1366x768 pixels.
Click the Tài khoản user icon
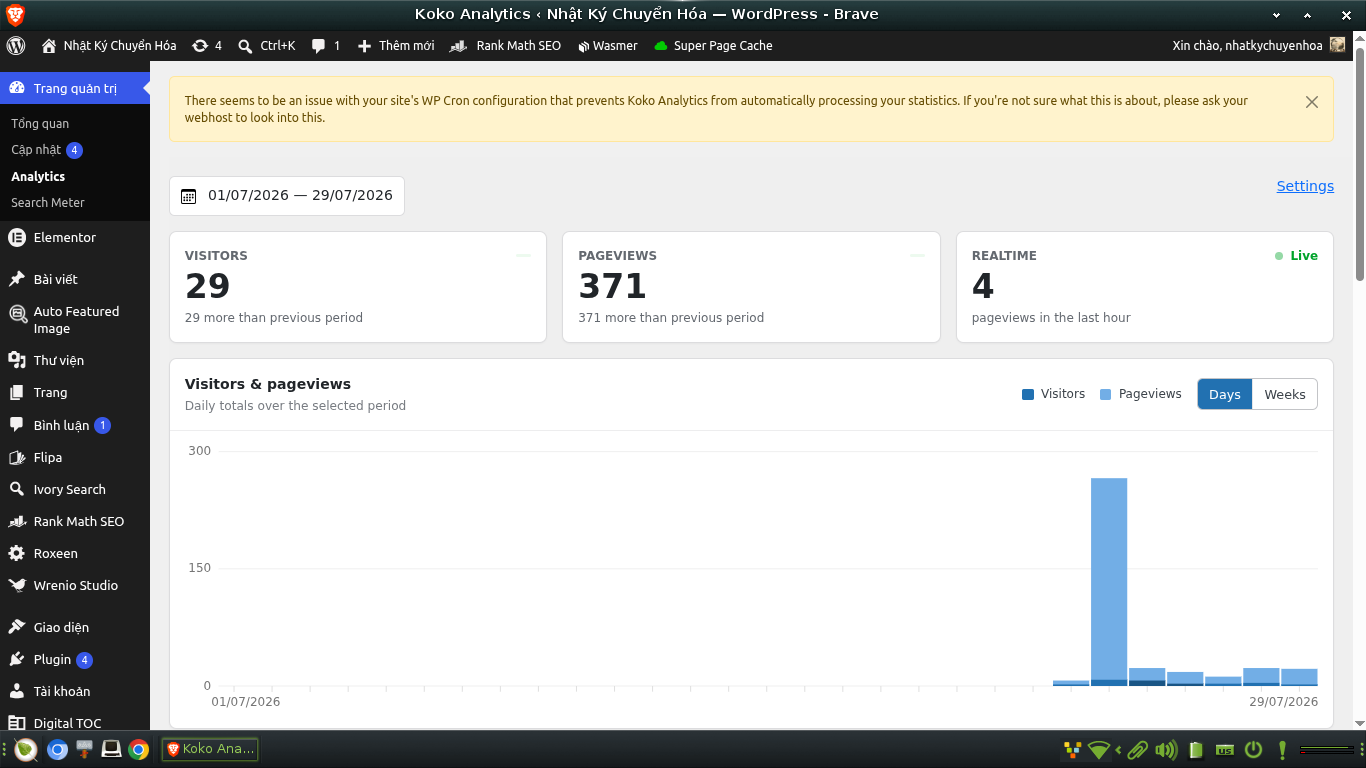(17, 691)
